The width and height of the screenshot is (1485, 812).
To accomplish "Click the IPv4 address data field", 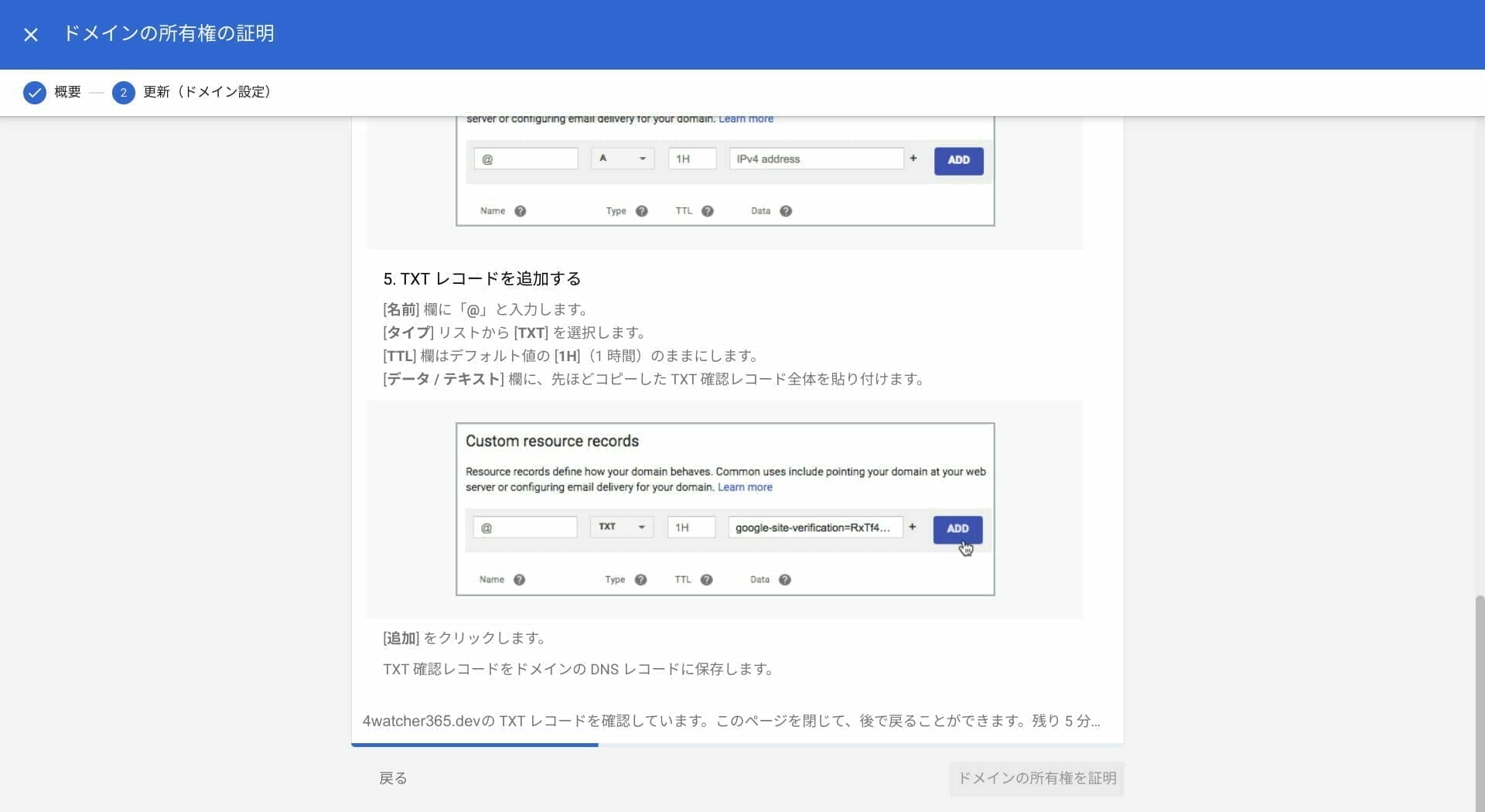I will 816,159.
